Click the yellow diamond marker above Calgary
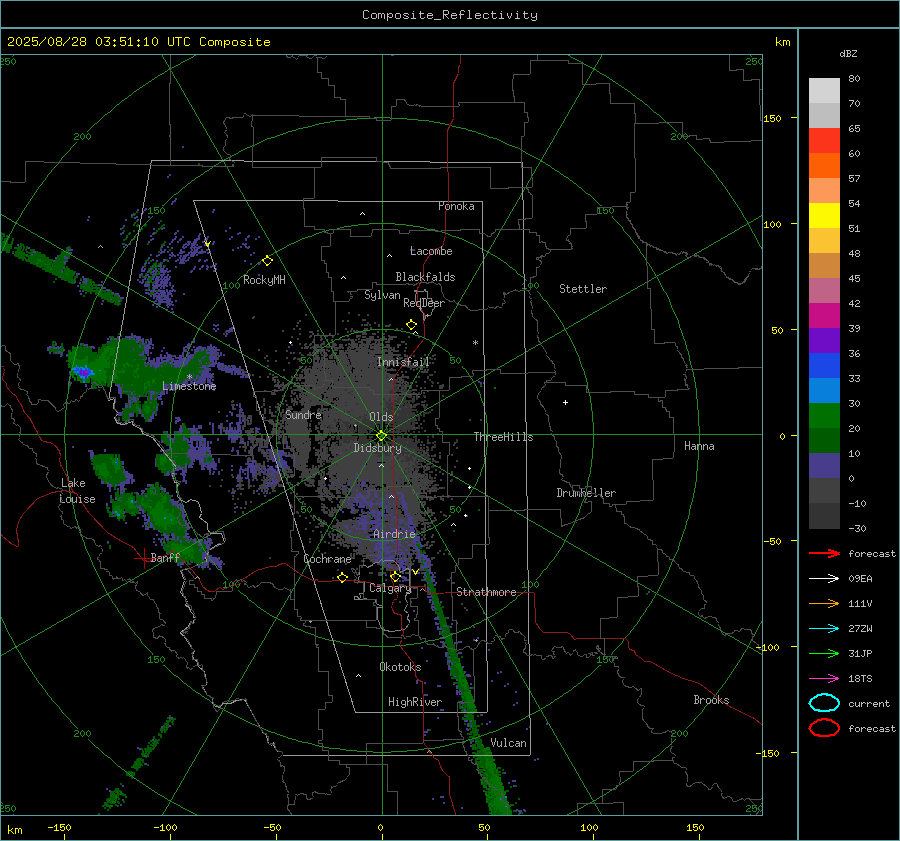The width and height of the screenshot is (900, 841). pos(395,576)
